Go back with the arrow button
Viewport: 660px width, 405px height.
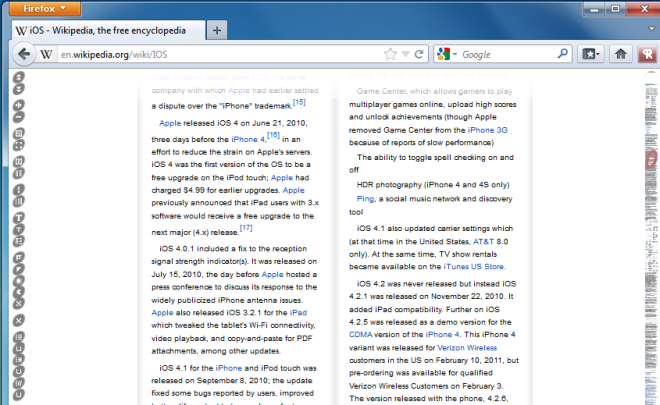24,54
